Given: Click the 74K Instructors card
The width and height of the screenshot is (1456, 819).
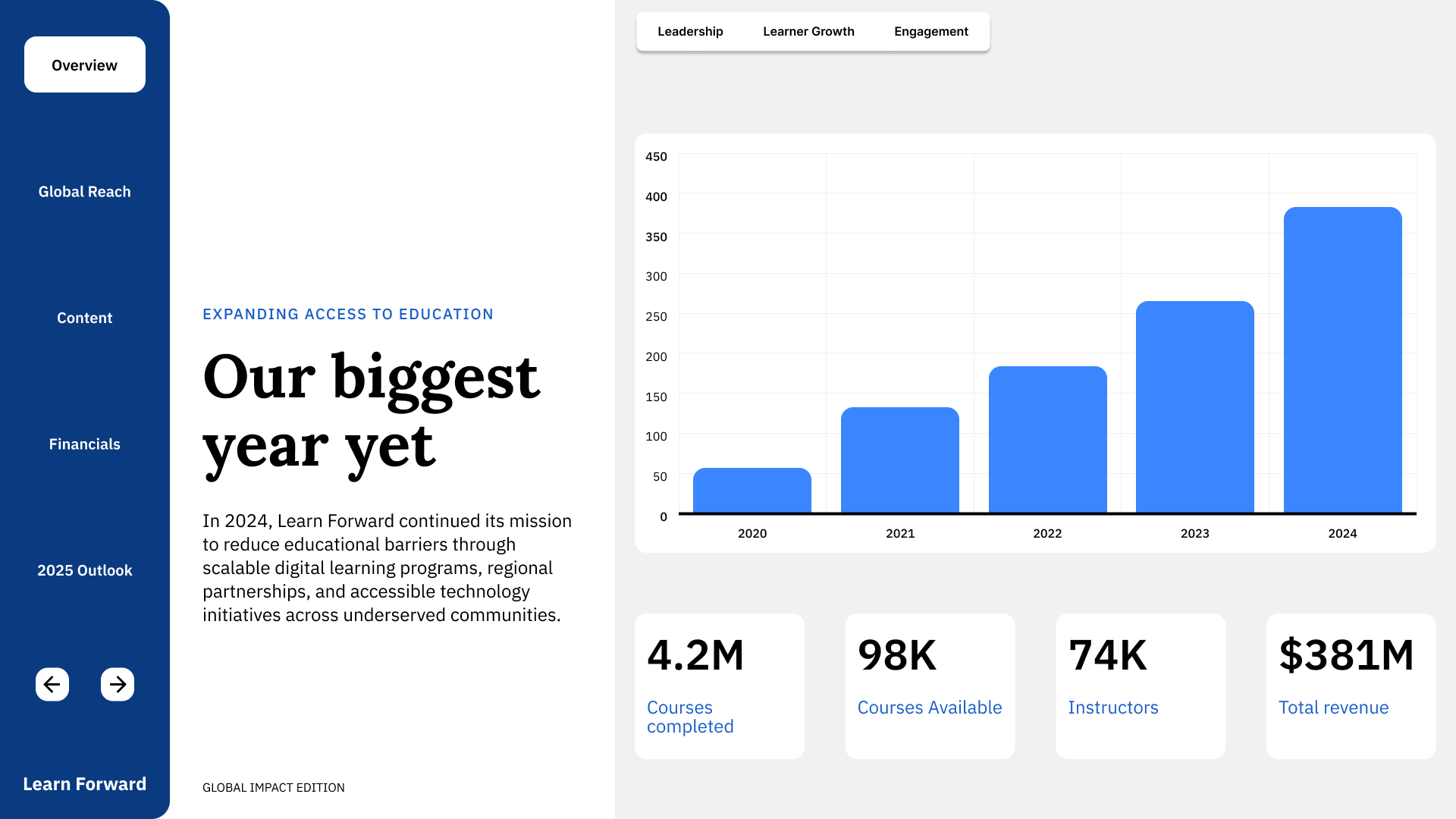Looking at the screenshot, I should [x=1141, y=686].
